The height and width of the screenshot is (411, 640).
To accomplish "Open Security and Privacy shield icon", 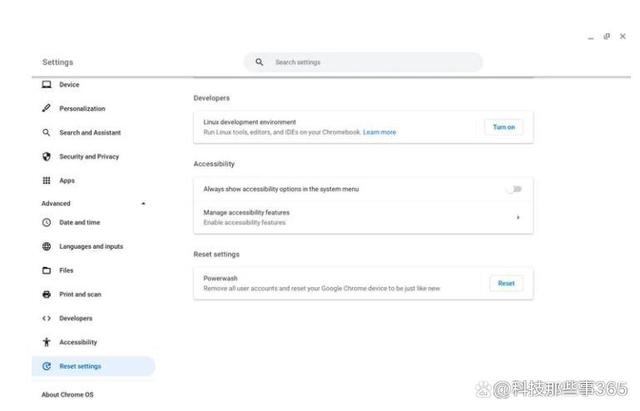I will point(47,156).
